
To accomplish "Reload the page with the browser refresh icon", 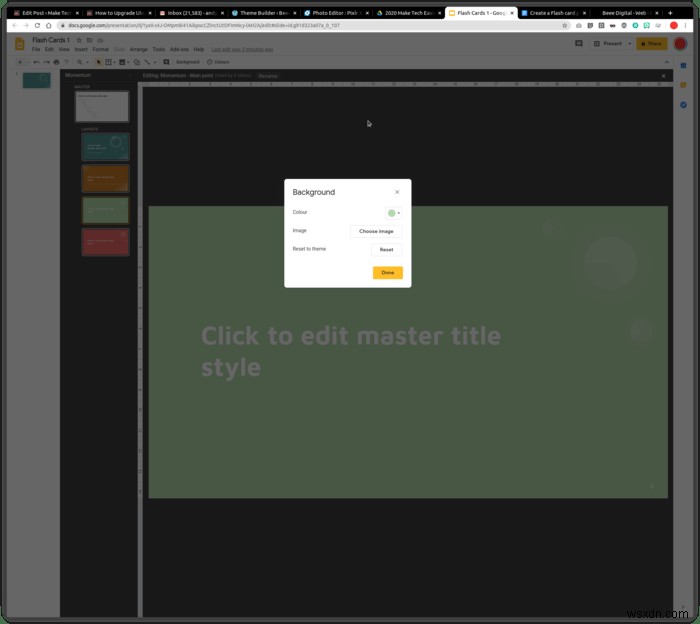I will point(38,25).
